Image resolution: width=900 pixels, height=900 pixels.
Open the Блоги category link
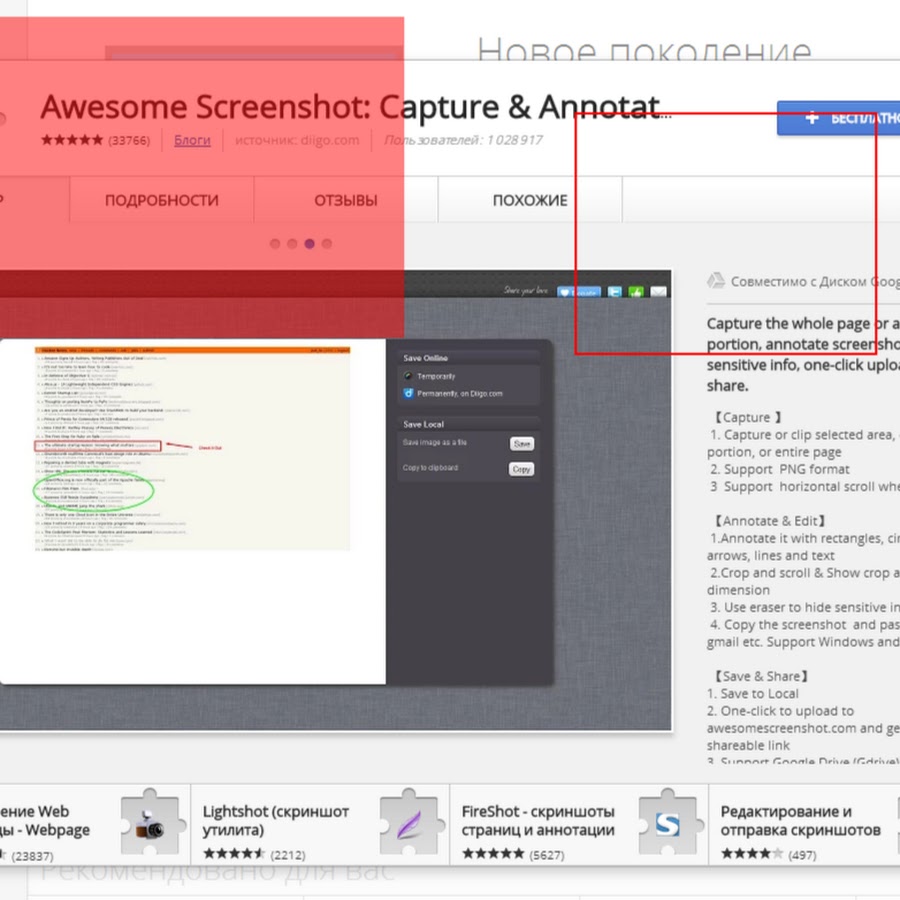click(192, 140)
